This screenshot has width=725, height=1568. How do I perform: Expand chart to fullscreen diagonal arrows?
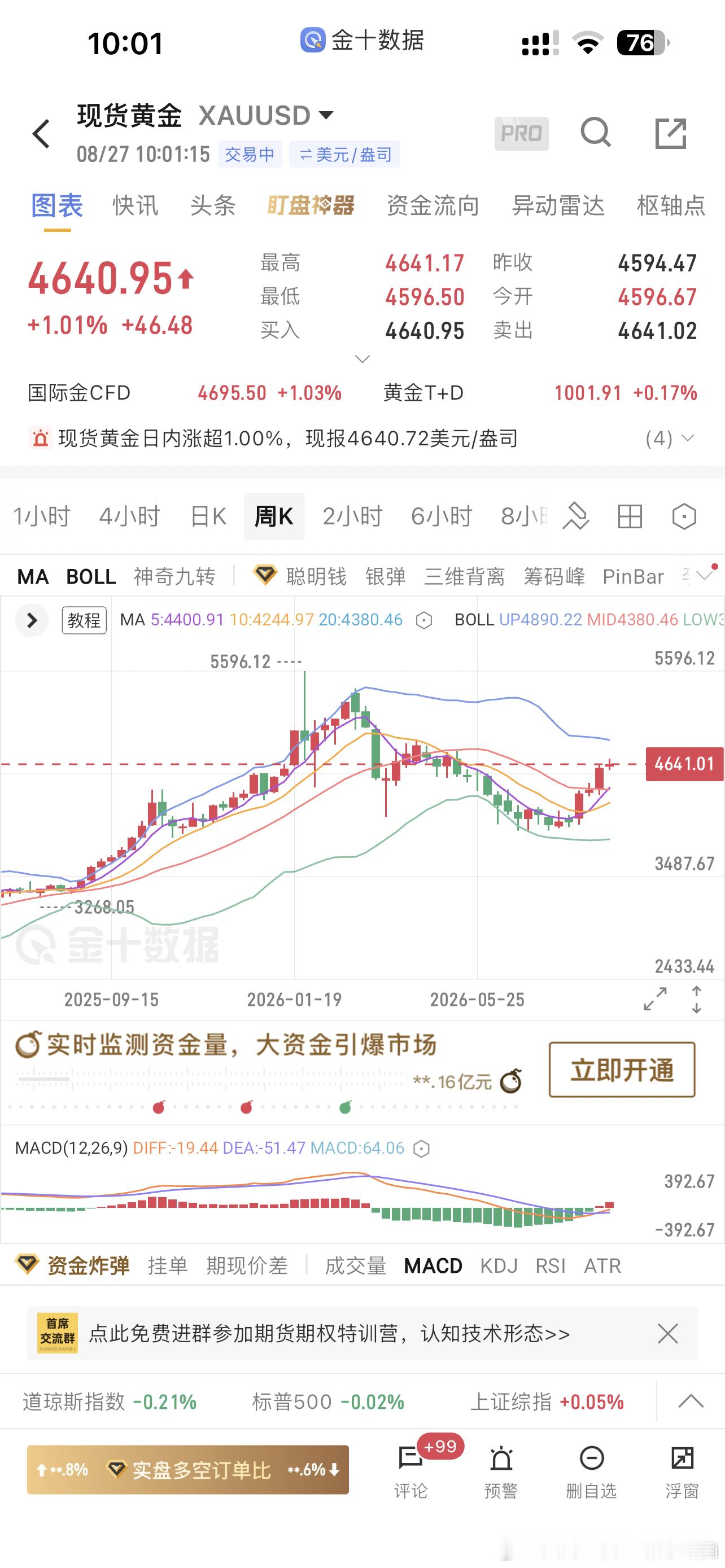coord(655,999)
